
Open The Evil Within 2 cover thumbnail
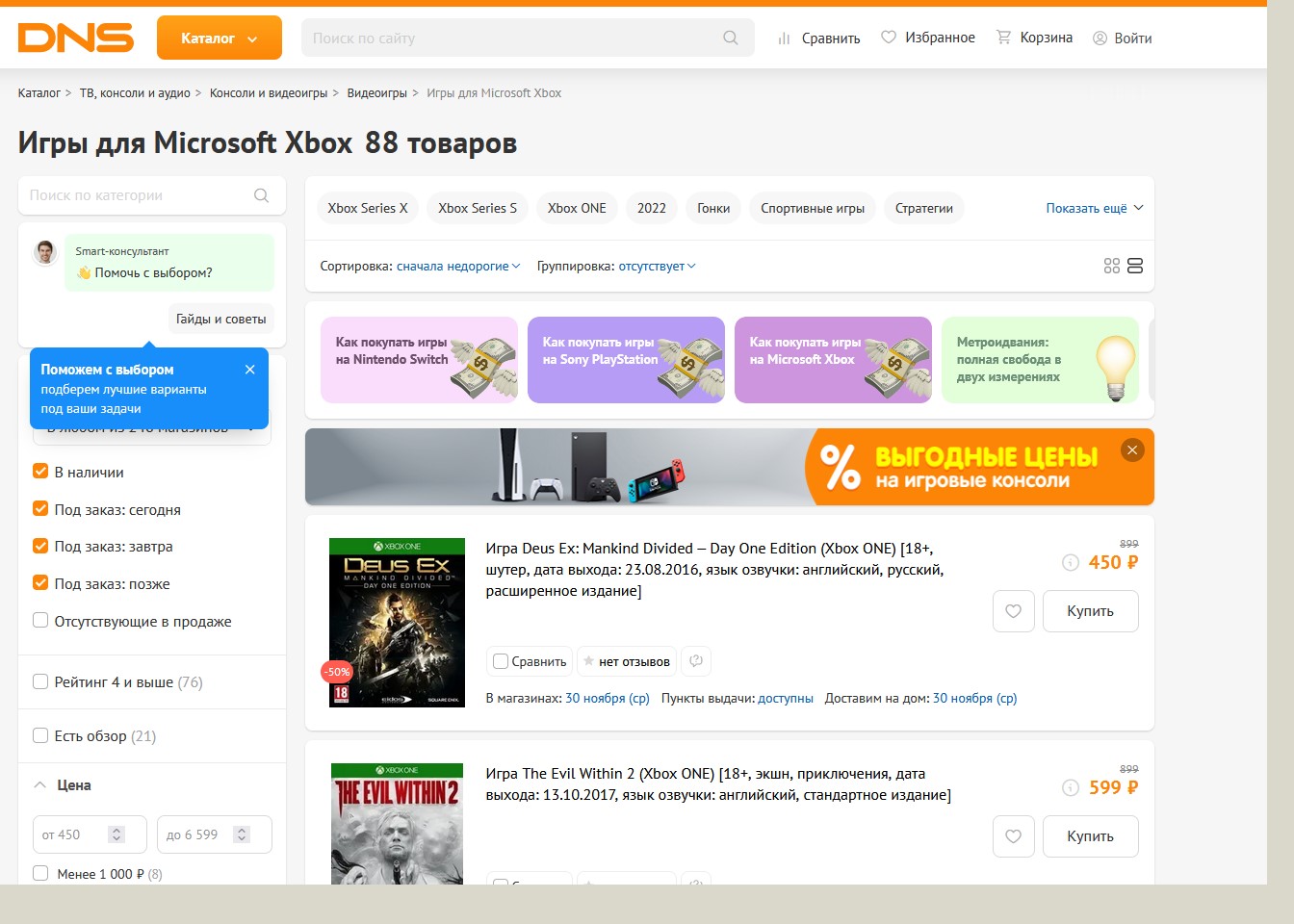(x=397, y=824)
